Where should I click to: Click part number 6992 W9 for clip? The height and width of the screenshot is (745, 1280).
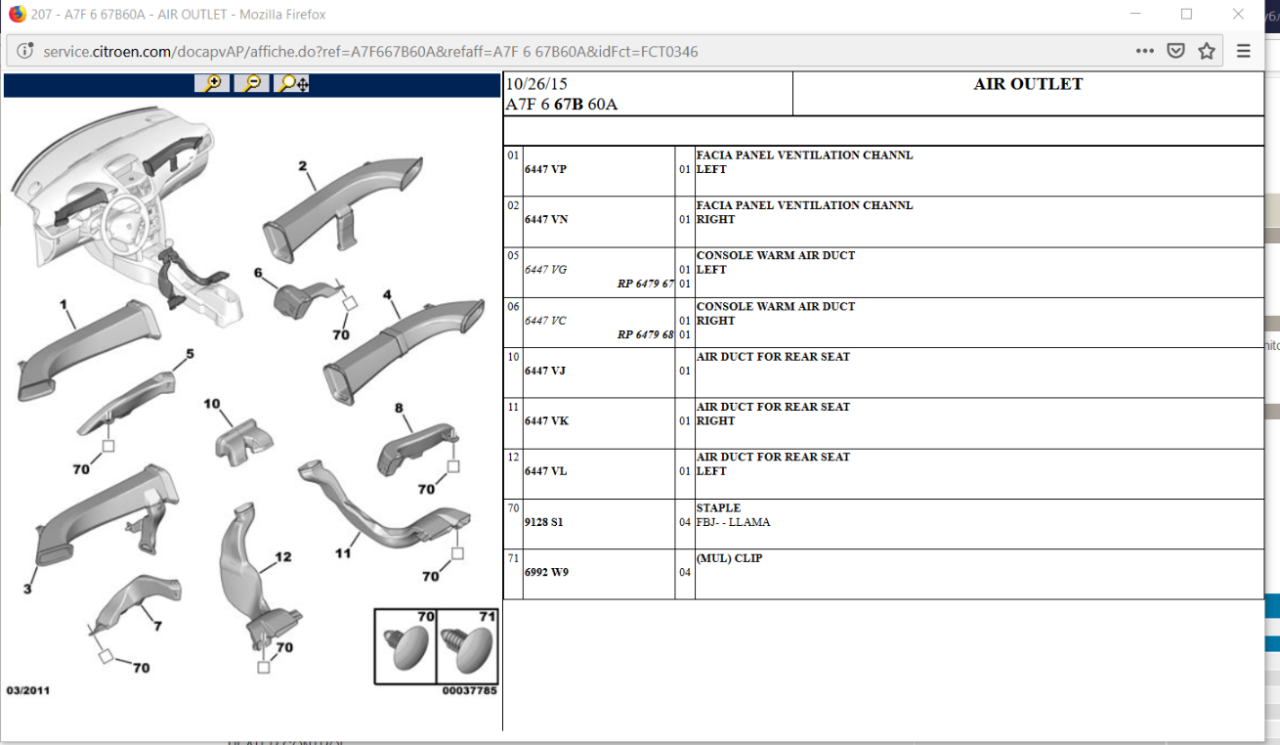click(547, 572)
